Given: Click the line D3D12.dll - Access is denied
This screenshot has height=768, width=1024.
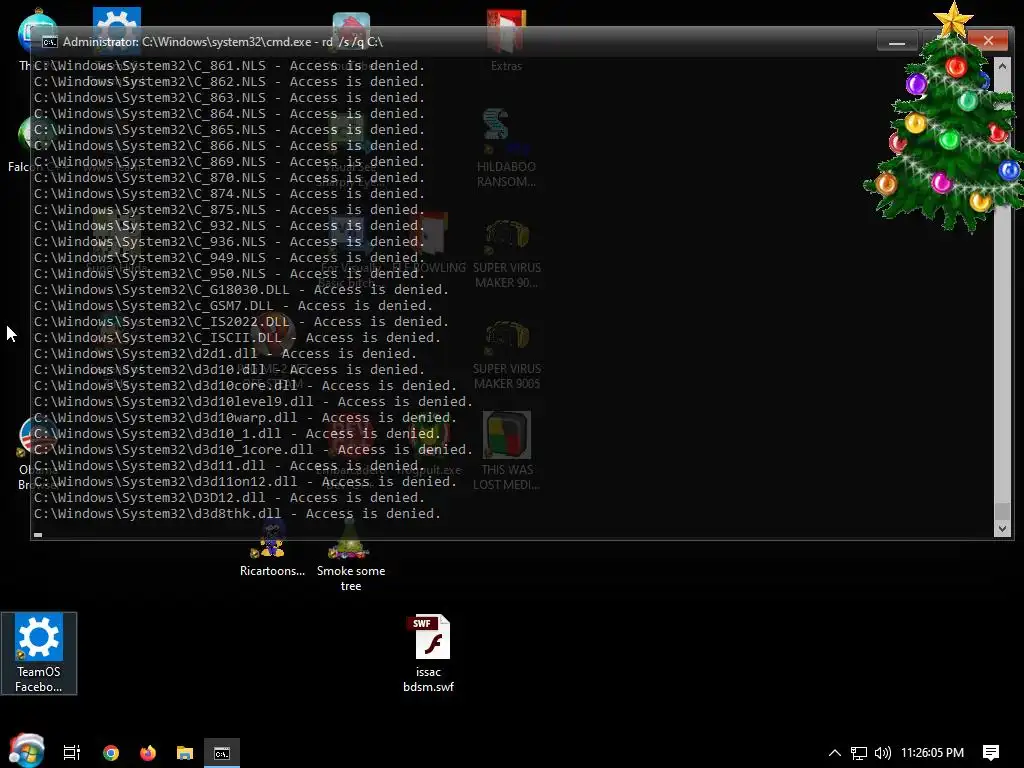Looking at the screenshot, I should pos(229,498).
